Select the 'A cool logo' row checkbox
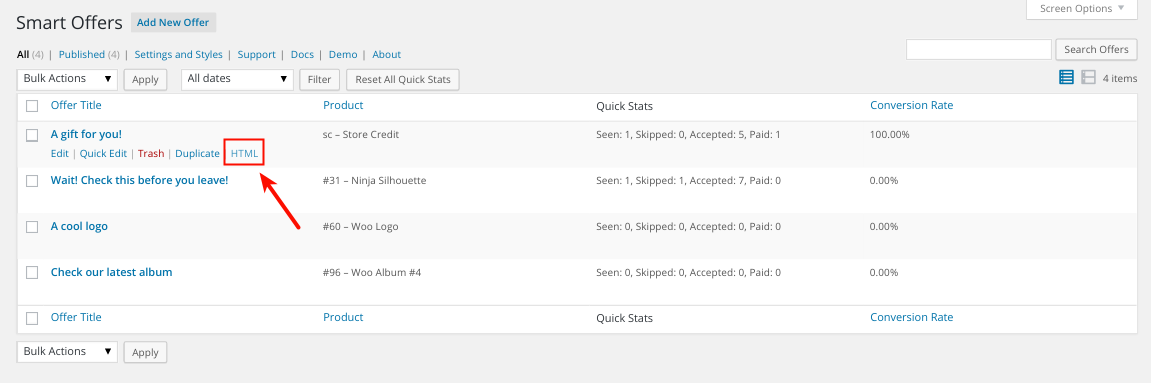Image resolution: width=1151 pixels, height=383 pixels. click(x=32, y=227)
